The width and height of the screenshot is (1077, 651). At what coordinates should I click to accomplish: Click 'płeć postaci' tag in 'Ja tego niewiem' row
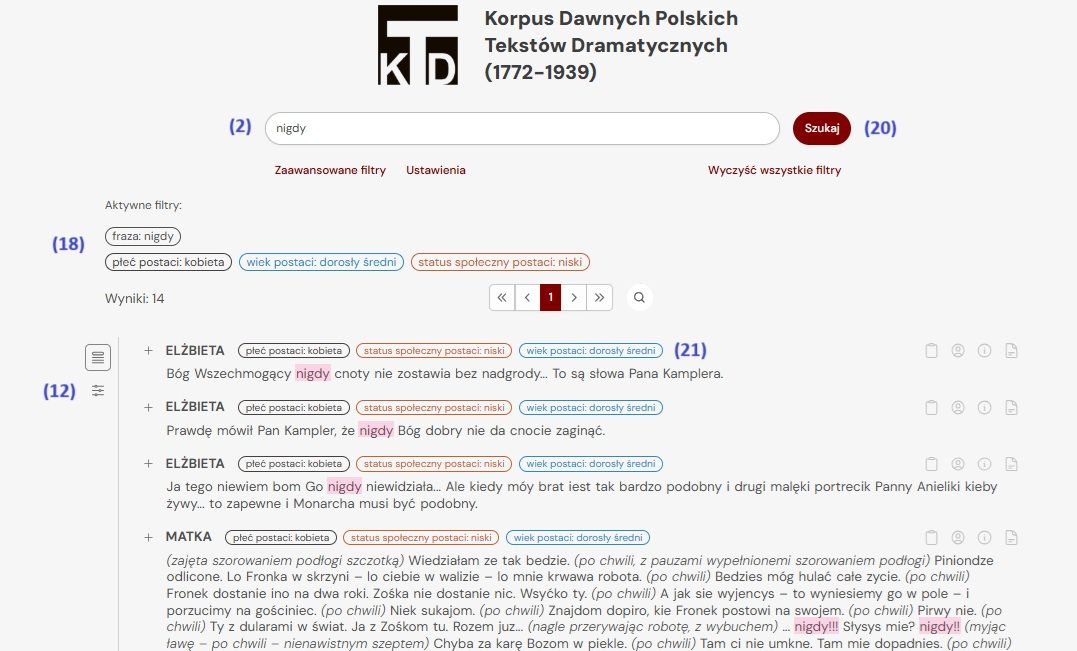[293, 464]
